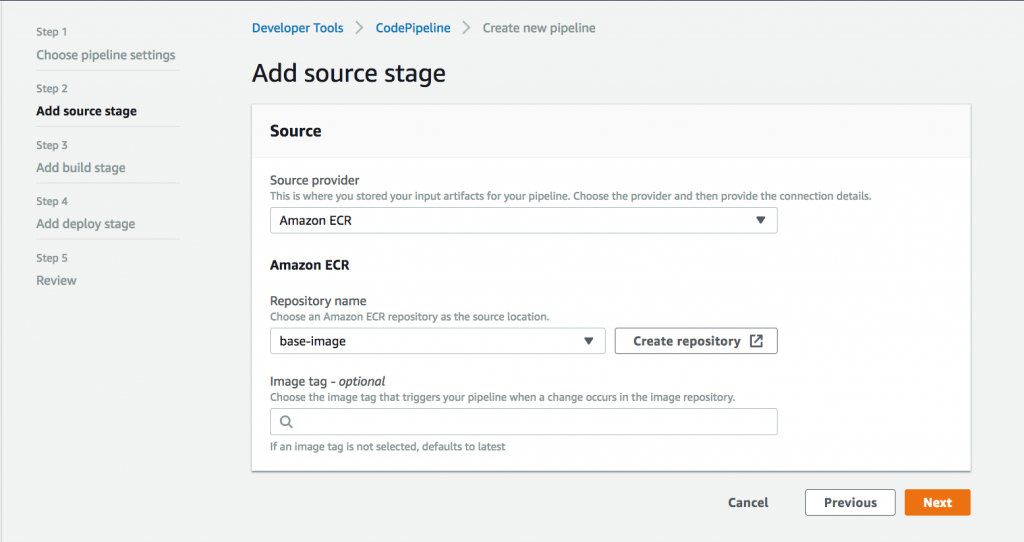Go to the CodePipeline breadcrumb link
Screen dimensions: 1024x542
click(413, 28)
